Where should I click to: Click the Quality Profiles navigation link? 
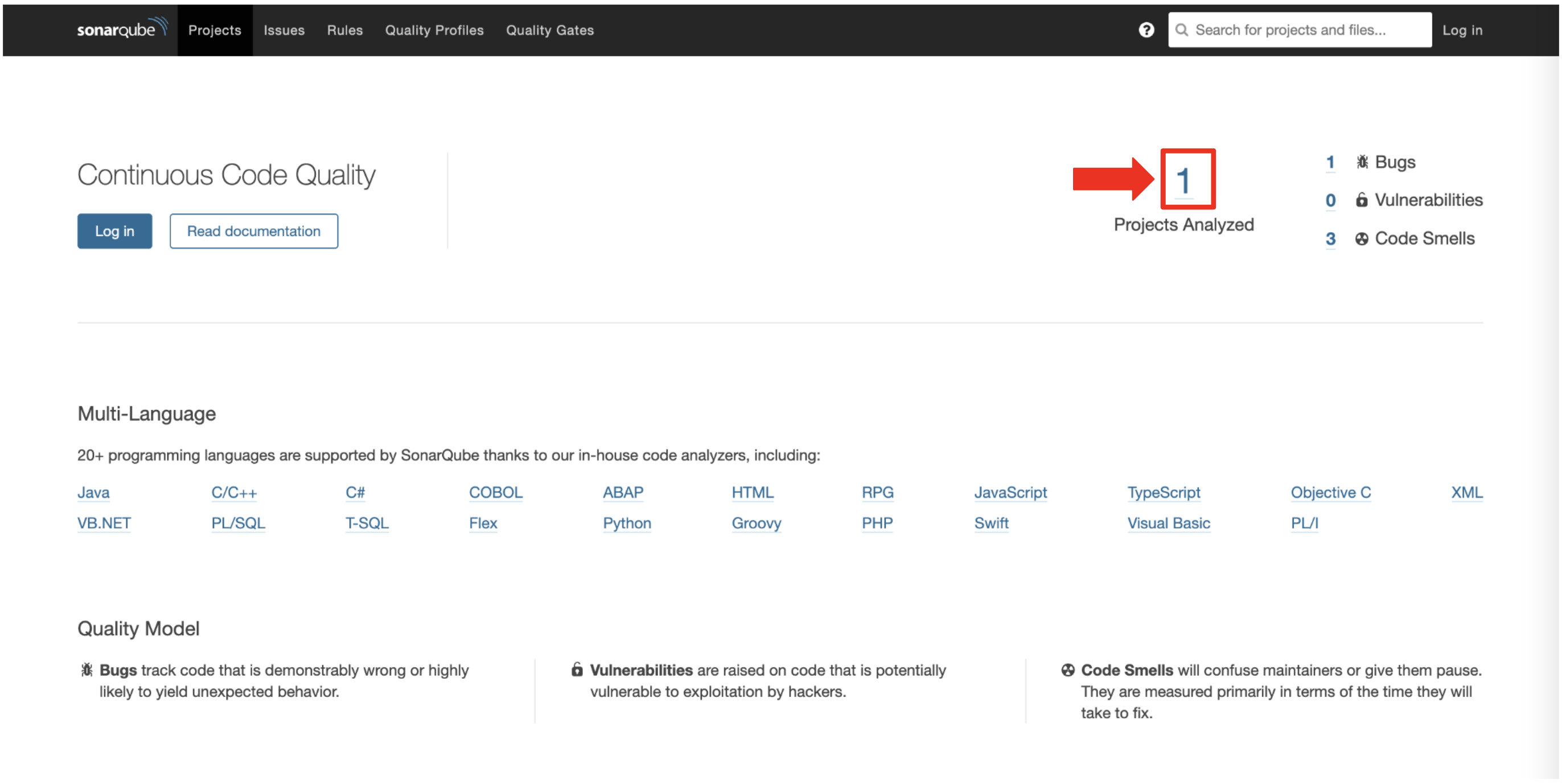tap(435, 29)
